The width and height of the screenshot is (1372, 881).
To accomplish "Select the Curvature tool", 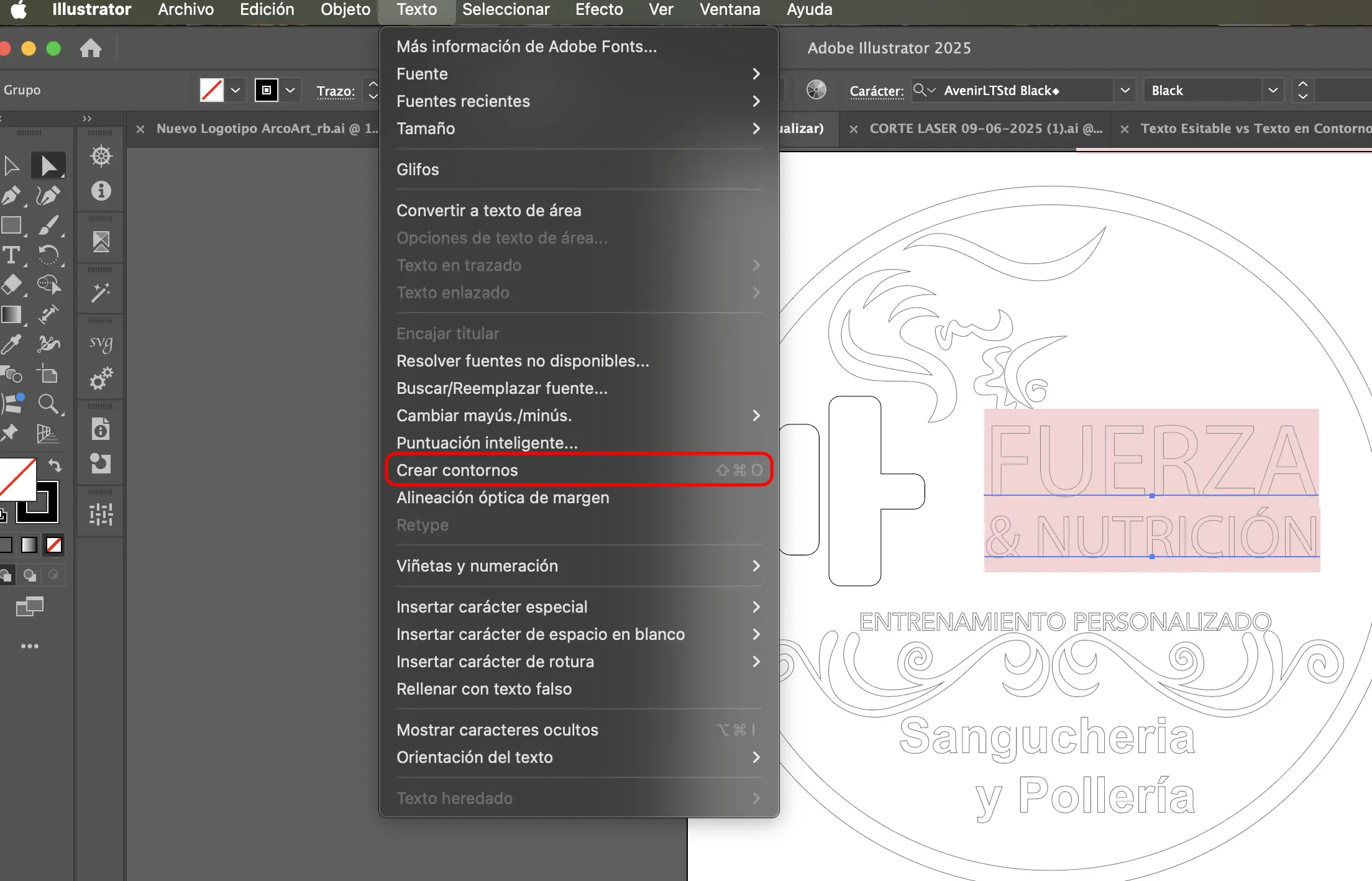I will pos(48,196).
